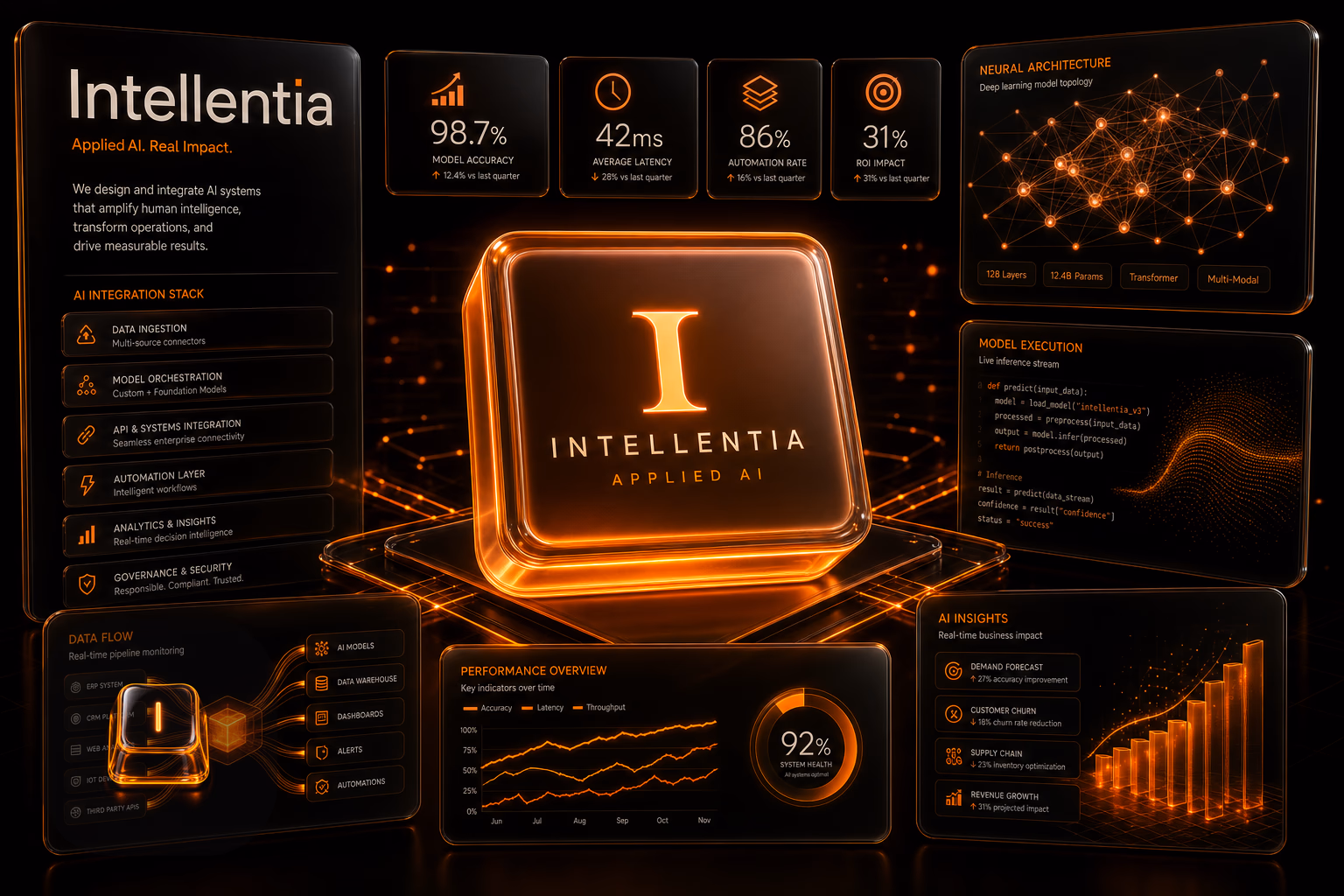Viewport: 1344px width, 896px height.
Task: Select the Model Orchestration nodes icon
Action: point(87,384)
